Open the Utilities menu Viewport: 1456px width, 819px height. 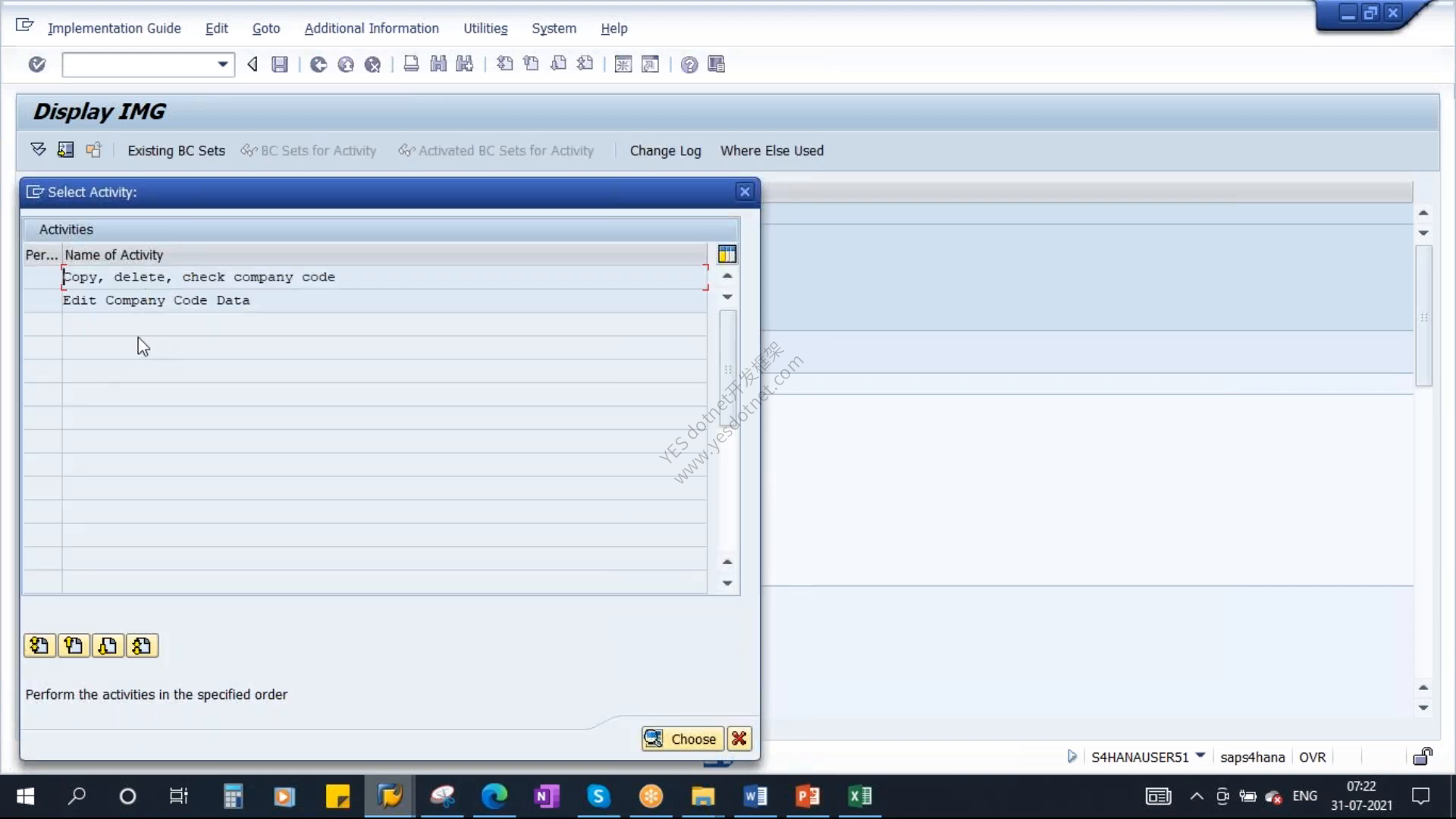[x=485, y=28]
